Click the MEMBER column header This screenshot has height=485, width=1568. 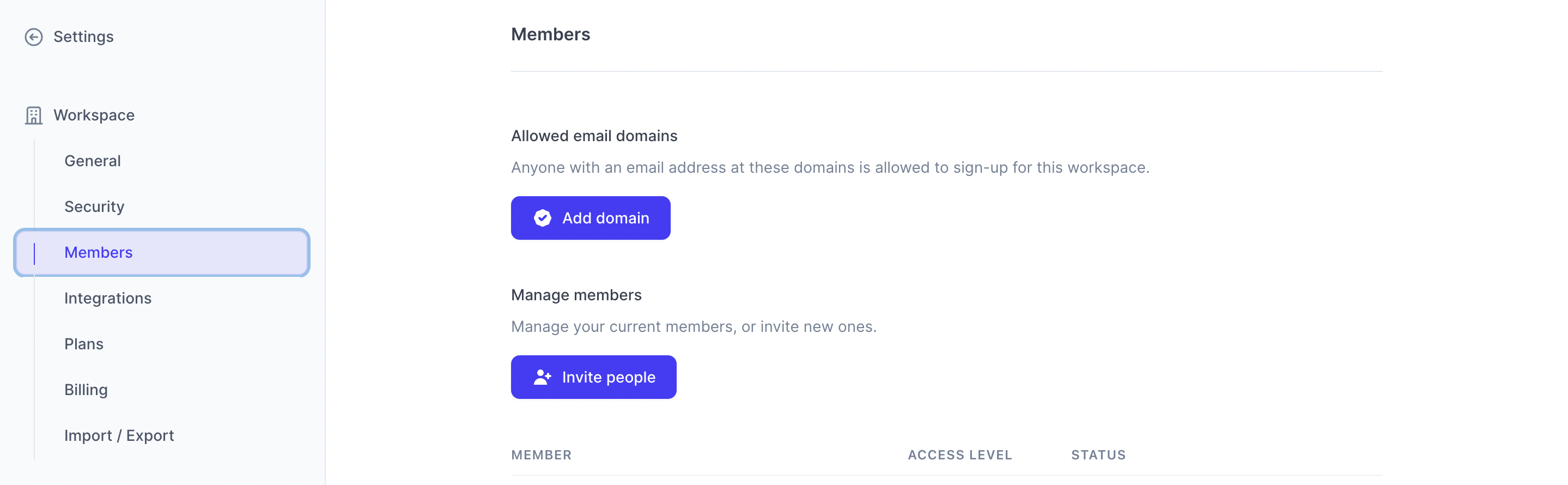point(541,455)
